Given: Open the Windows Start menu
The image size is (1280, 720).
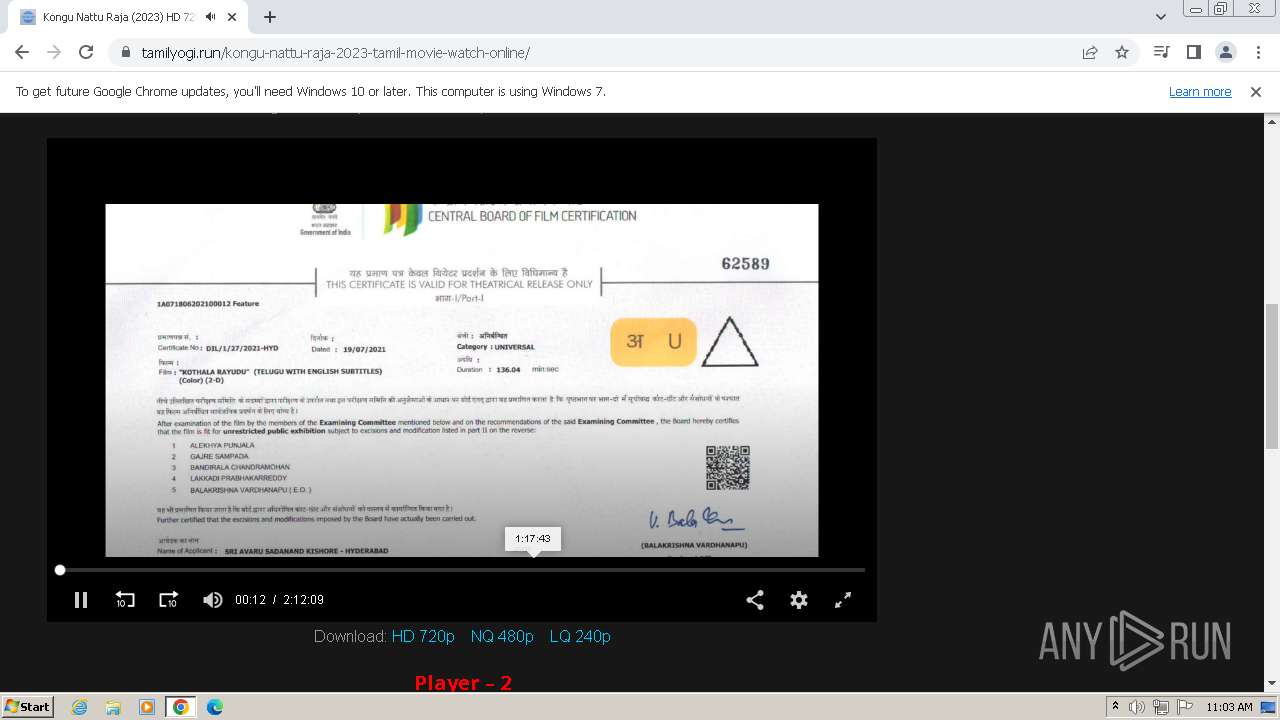Looking at the screenshot, I should click(x=28, y=707).
